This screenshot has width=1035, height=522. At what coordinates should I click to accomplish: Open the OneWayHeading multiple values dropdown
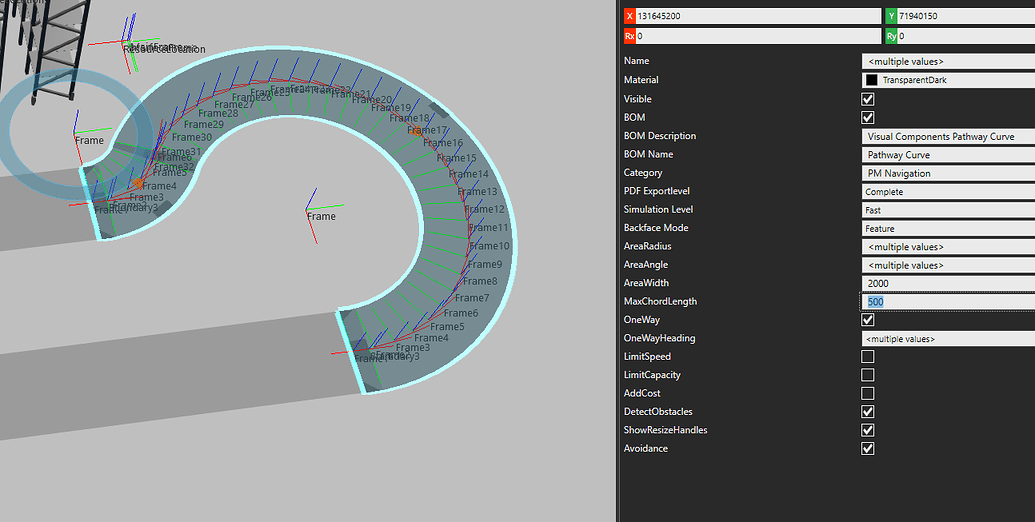point(948,339)
